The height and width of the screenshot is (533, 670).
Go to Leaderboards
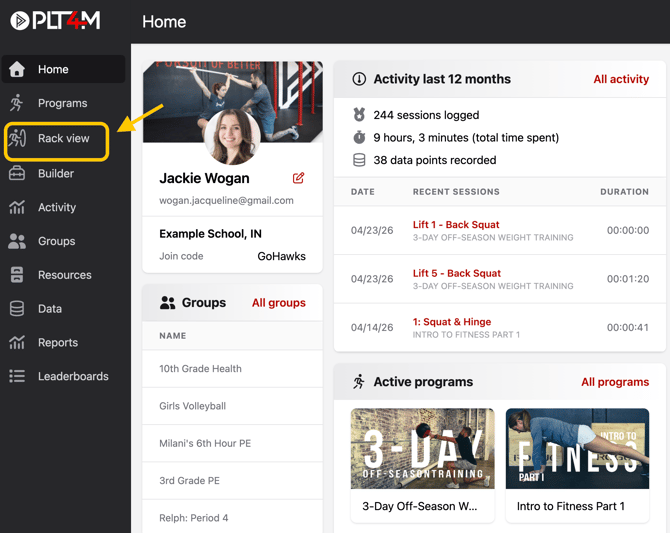64,376
